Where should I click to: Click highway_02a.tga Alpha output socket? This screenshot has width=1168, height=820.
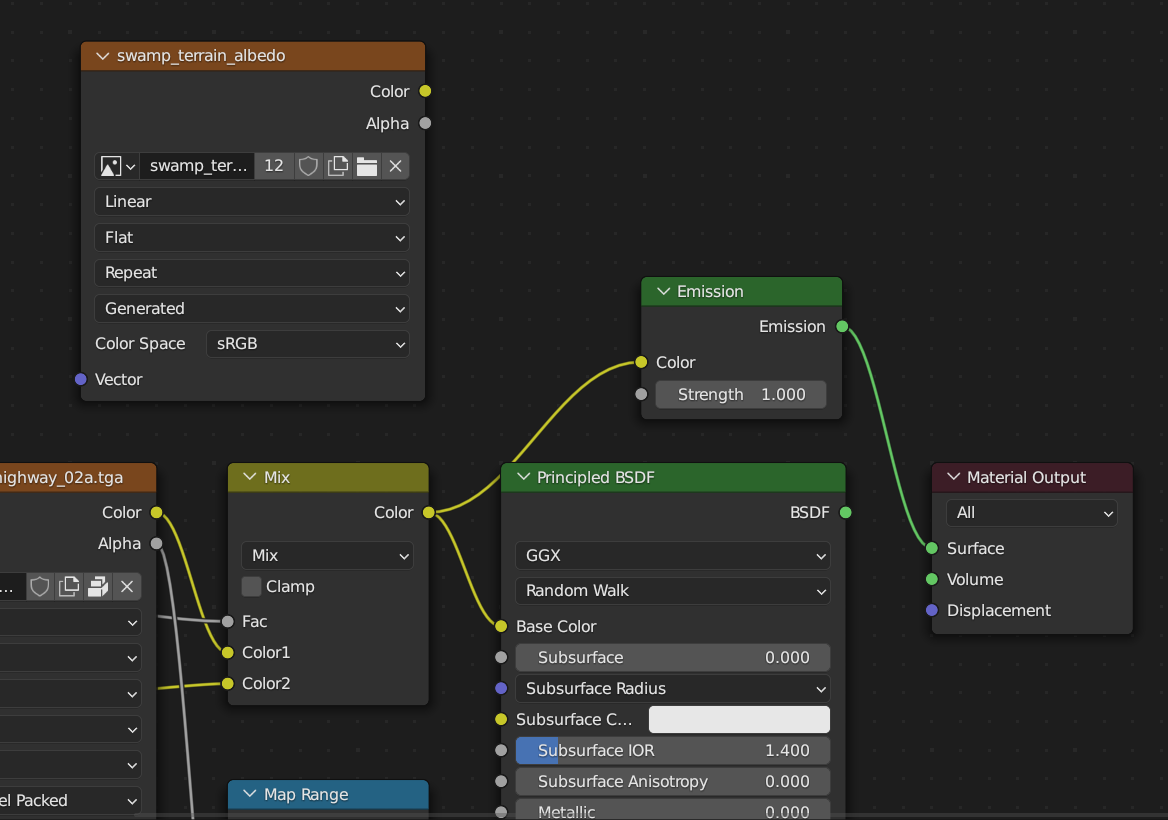click(156, 544)
